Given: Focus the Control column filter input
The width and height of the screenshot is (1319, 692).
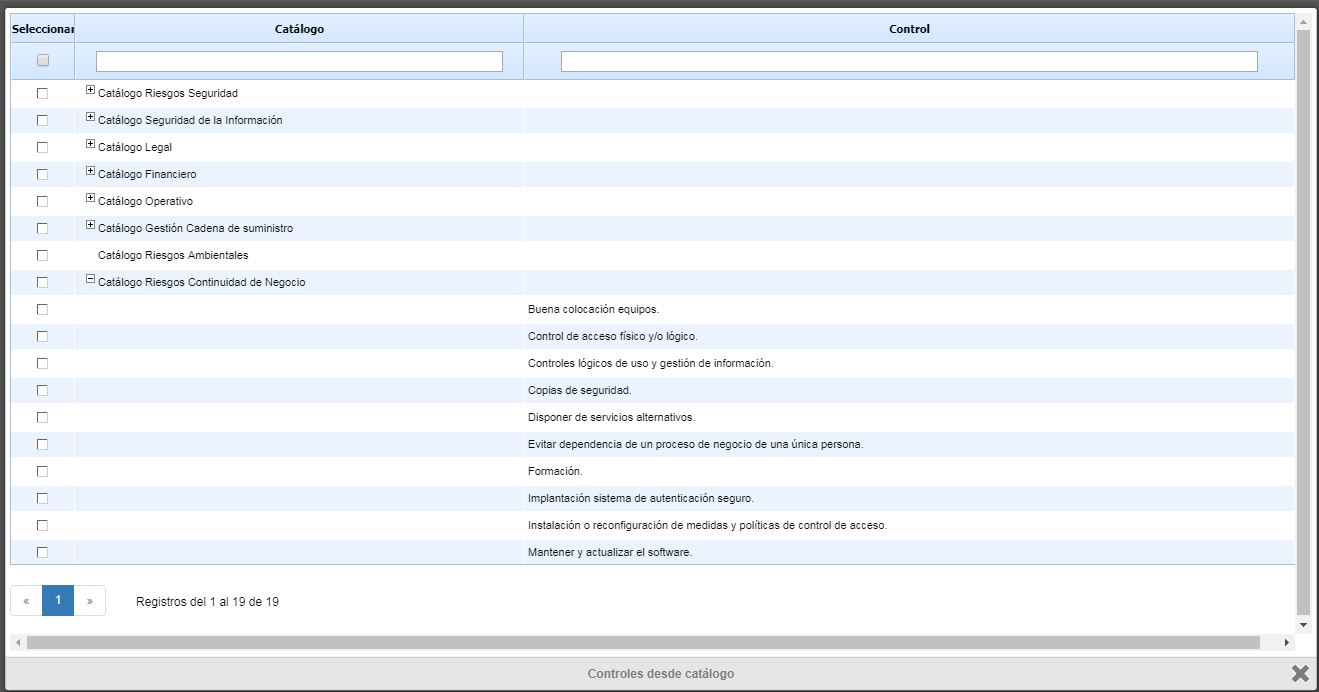Looking at the screenshot, I should [908, 62].
